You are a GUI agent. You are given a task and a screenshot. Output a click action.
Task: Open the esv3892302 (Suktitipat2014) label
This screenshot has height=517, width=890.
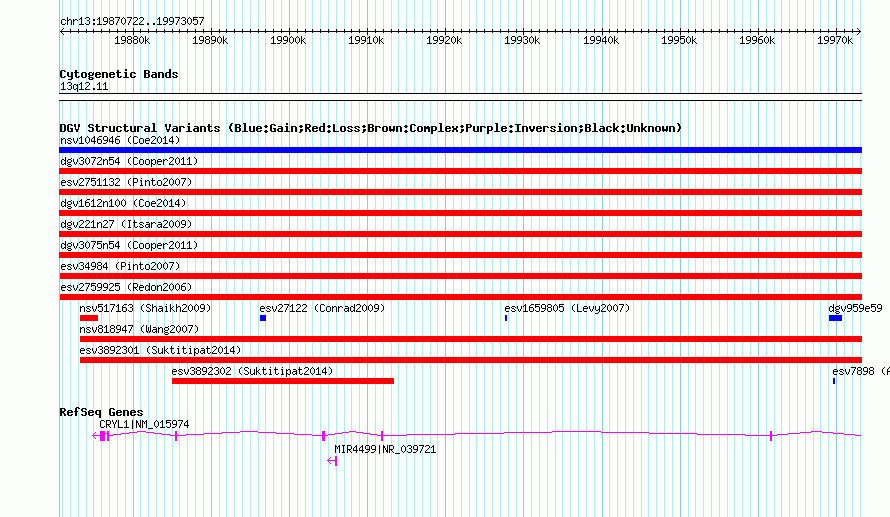tap(252, 371)
